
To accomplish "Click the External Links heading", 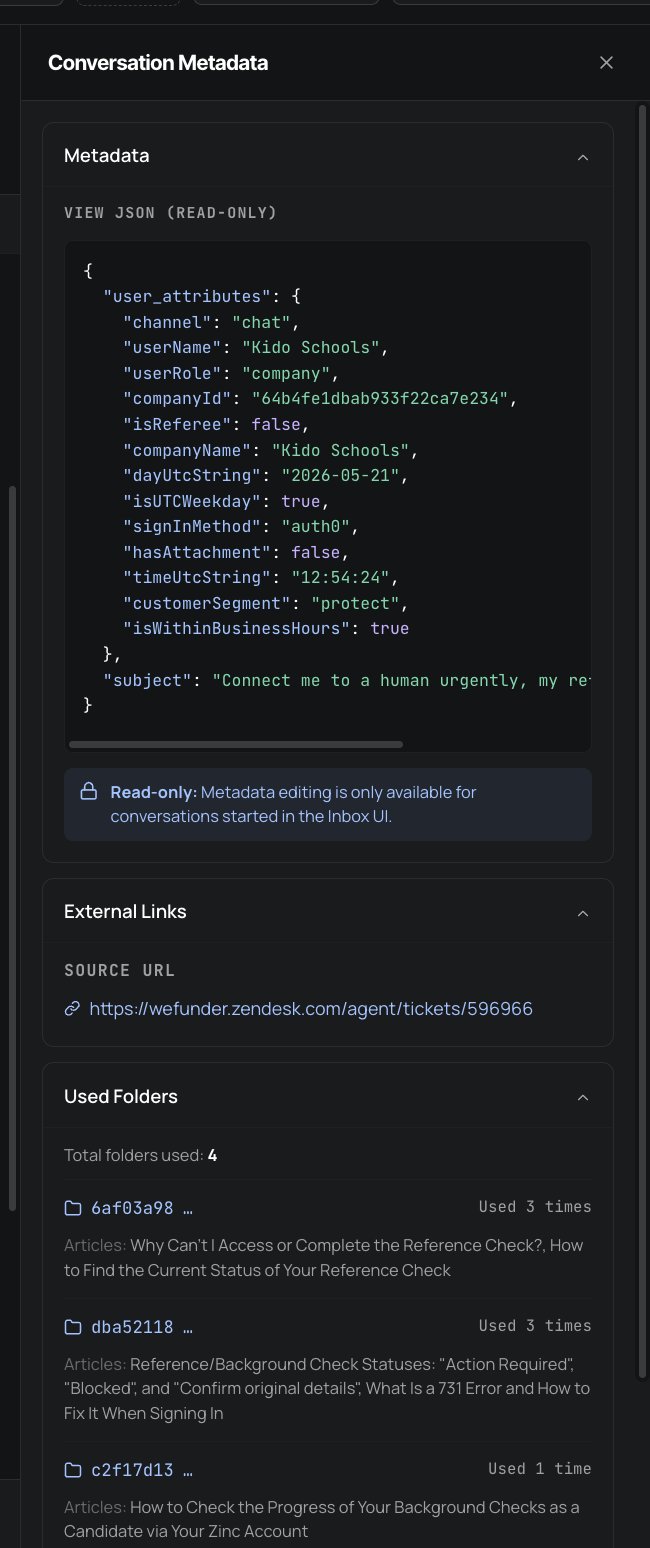I will (x=125, y=912).
